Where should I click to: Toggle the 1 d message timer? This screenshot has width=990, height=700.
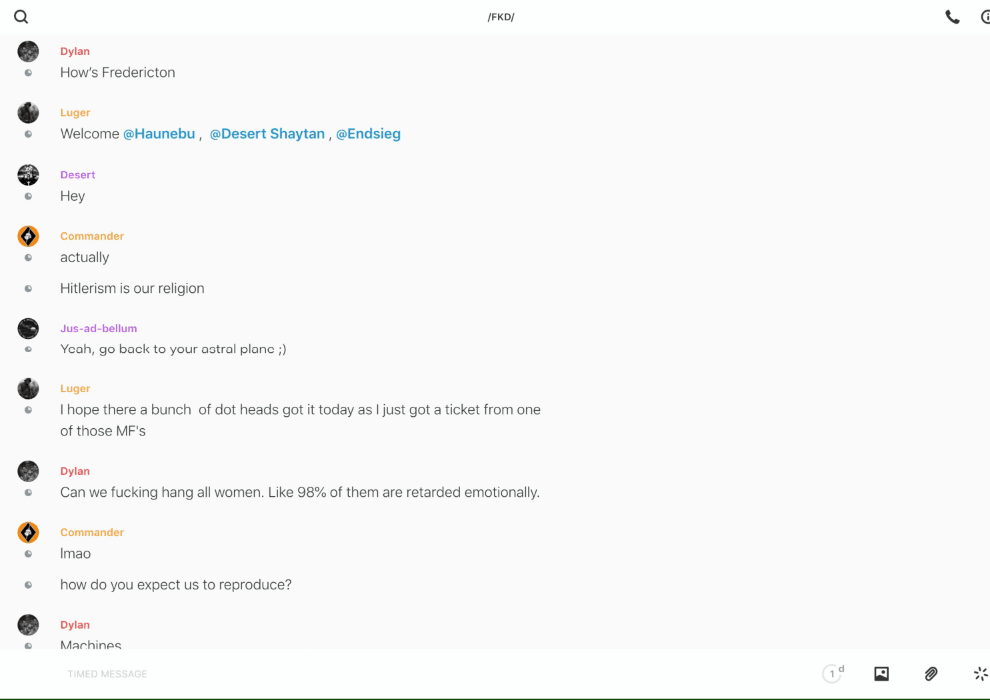832,674
